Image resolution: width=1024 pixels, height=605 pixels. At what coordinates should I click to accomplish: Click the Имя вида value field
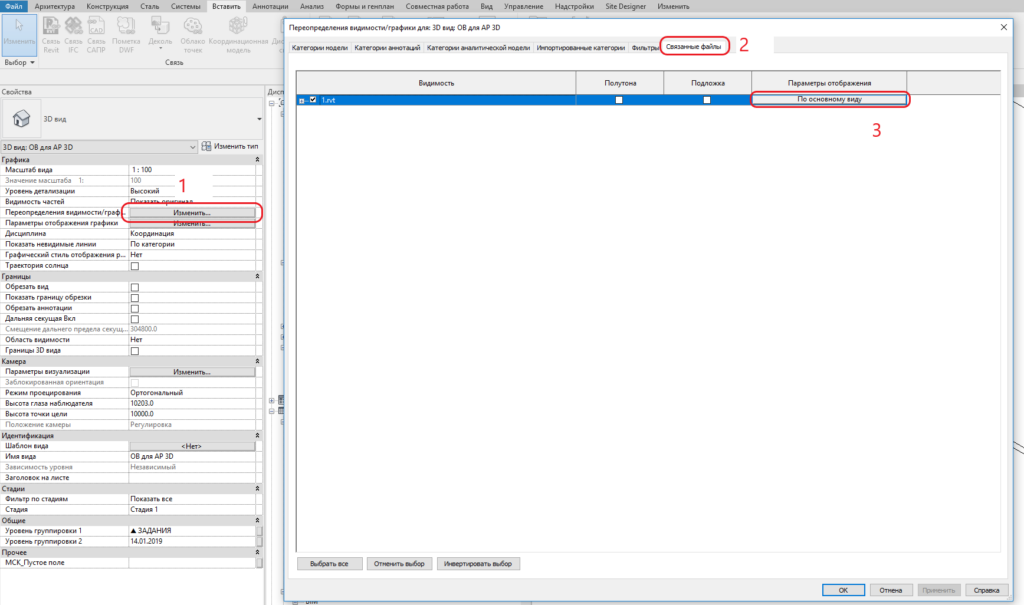(x=190, y=456)
